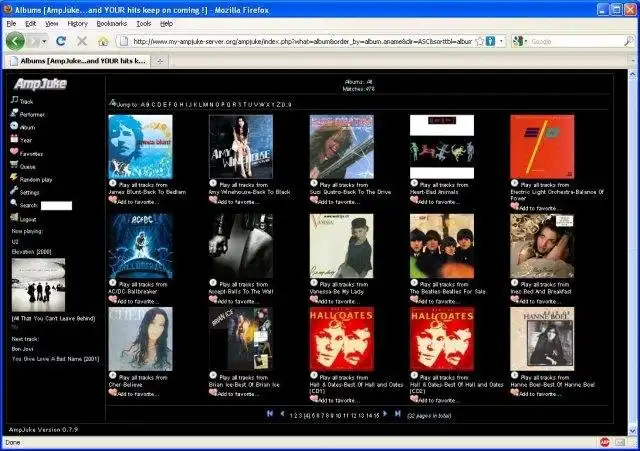640x451 pixels.
Task: Open the Tools menu
Action: click(144, 24)
